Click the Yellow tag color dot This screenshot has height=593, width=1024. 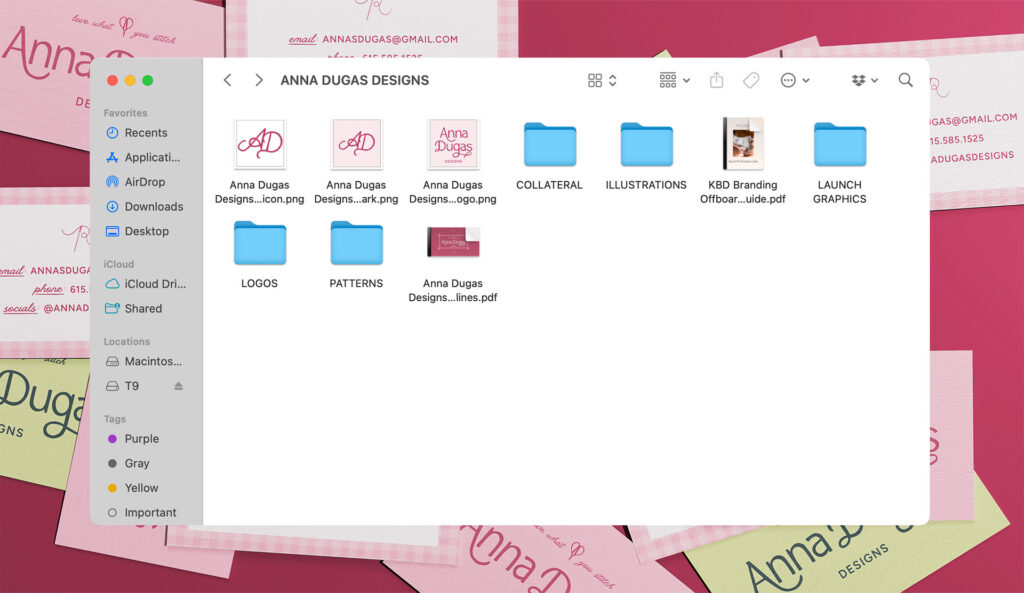click(x=118, y=488)
